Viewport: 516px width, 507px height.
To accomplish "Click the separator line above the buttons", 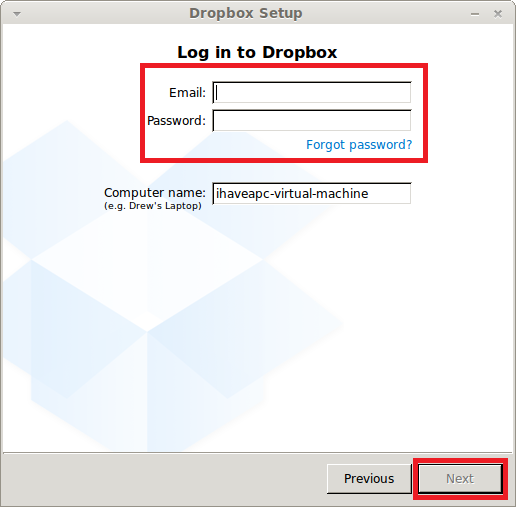I will 257,453.
